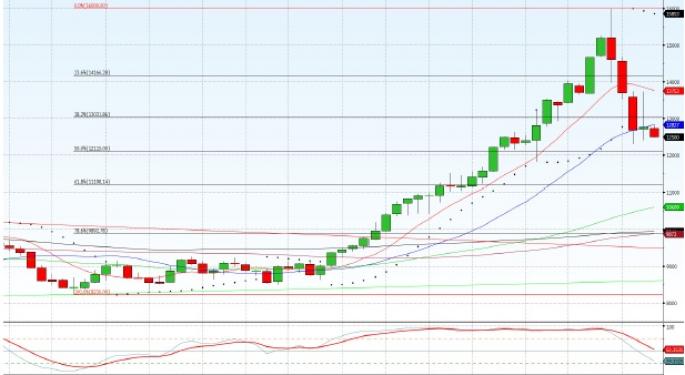Select the 23.6% Fibonacci level label
This screenshot has width=685, height=375.
pyautogui.click(x=92, y=73)
